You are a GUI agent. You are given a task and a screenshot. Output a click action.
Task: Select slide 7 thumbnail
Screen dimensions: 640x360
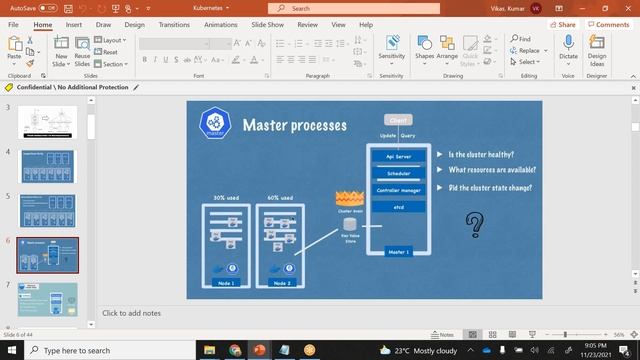coord(48,300)
